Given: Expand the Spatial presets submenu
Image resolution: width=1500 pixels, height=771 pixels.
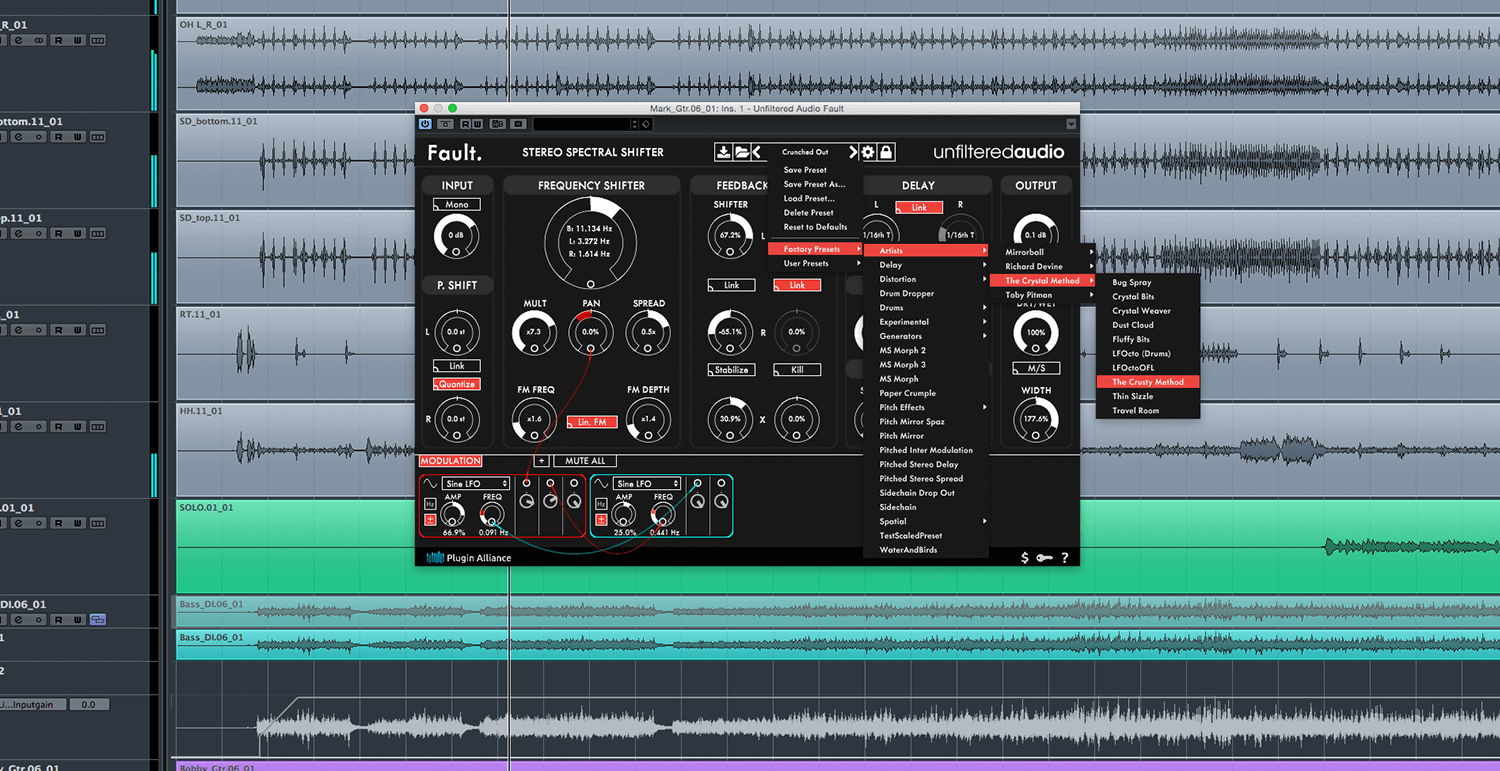Looking at the screenshot, I should (927, 521).
